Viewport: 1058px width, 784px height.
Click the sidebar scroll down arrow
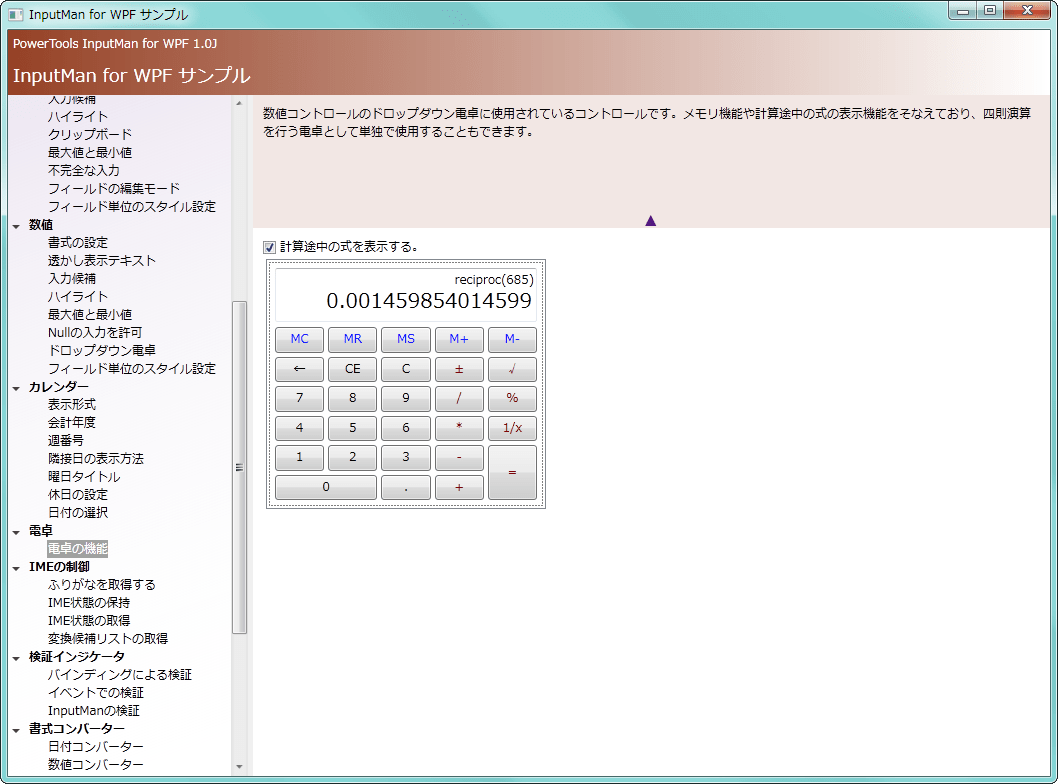[239, 767]
